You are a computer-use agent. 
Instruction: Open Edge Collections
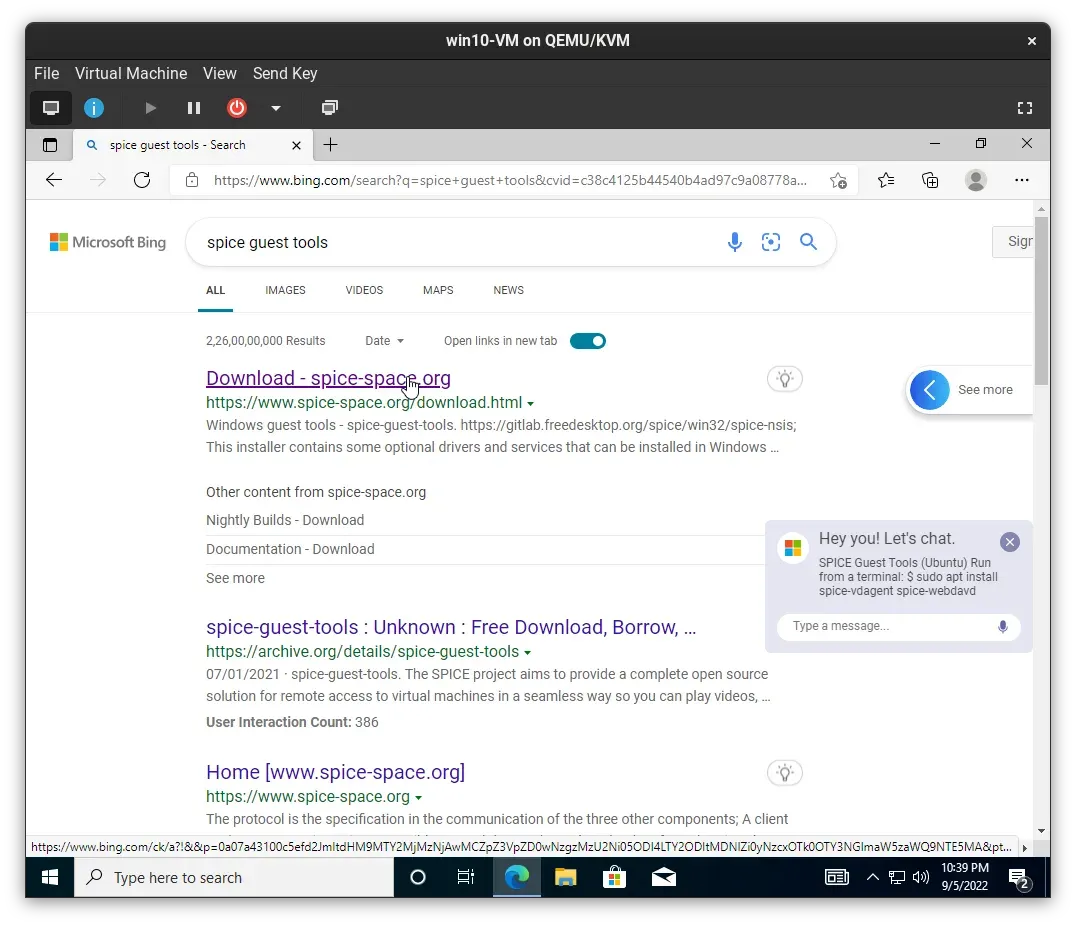point(930,180)
